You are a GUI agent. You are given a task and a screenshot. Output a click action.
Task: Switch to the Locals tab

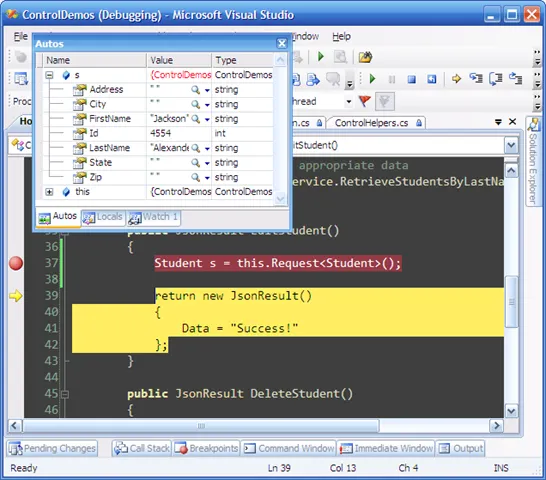coord(103,217)
